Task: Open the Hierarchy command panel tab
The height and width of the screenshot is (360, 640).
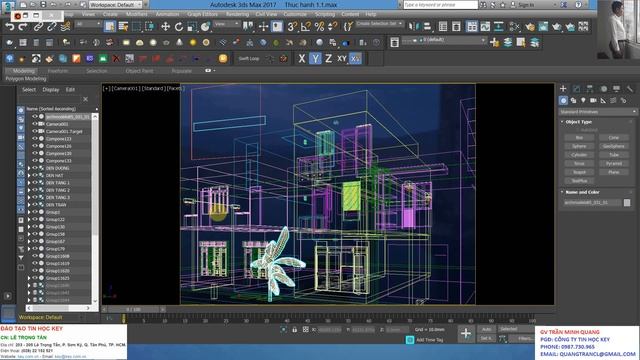Action: point(590,89)
